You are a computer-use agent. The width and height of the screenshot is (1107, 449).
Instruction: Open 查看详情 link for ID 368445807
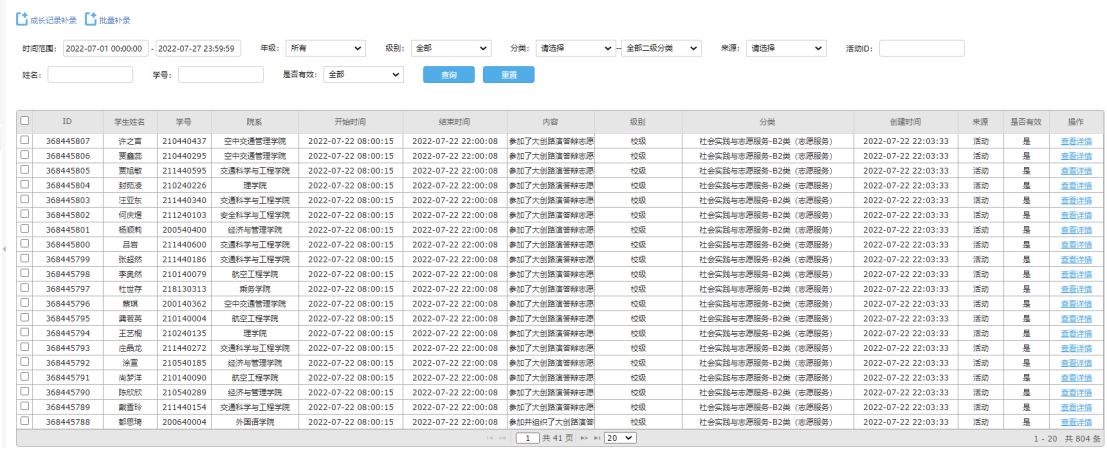point(1076,141)
